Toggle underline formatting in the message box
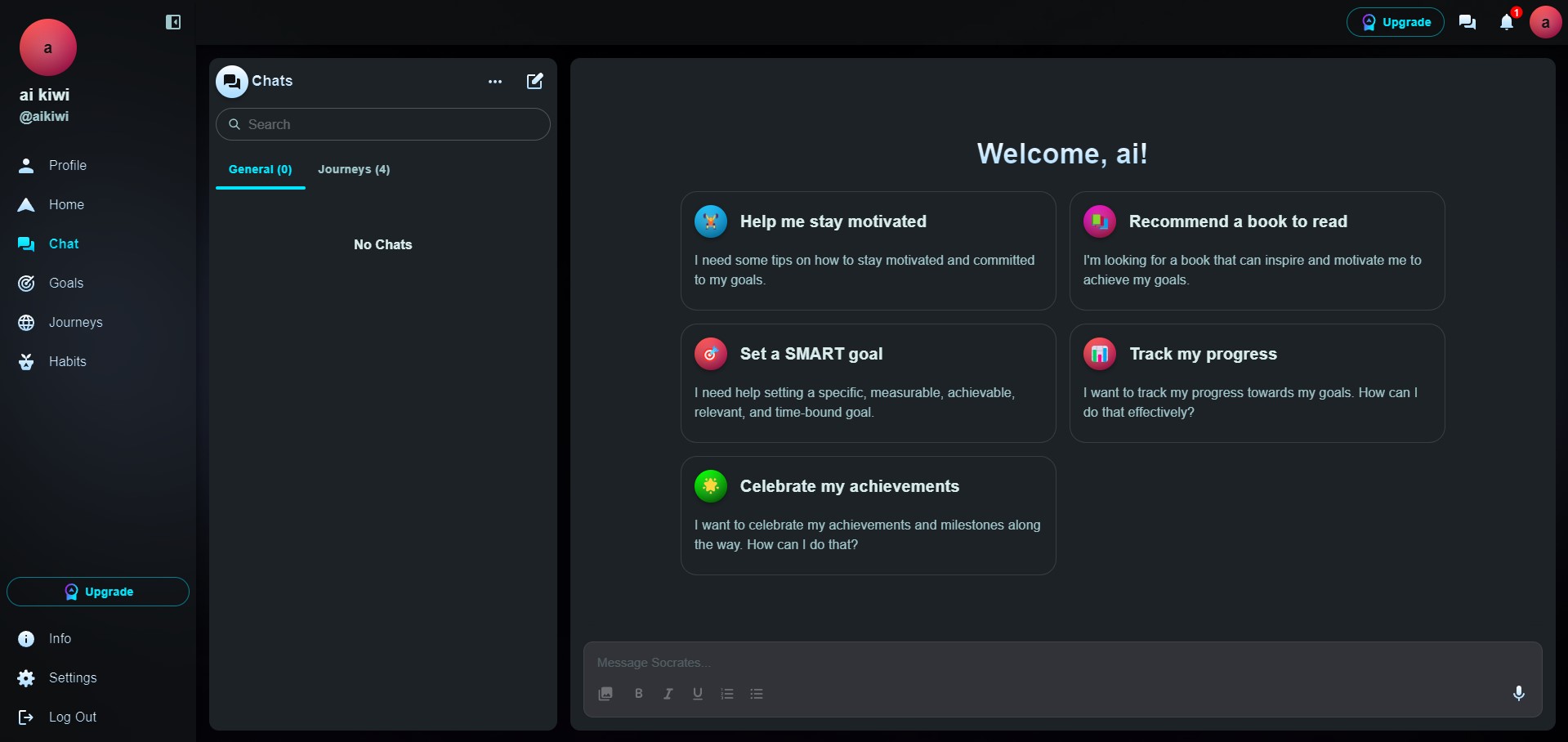Screen dimensions: 1568x742 (698, 694)
